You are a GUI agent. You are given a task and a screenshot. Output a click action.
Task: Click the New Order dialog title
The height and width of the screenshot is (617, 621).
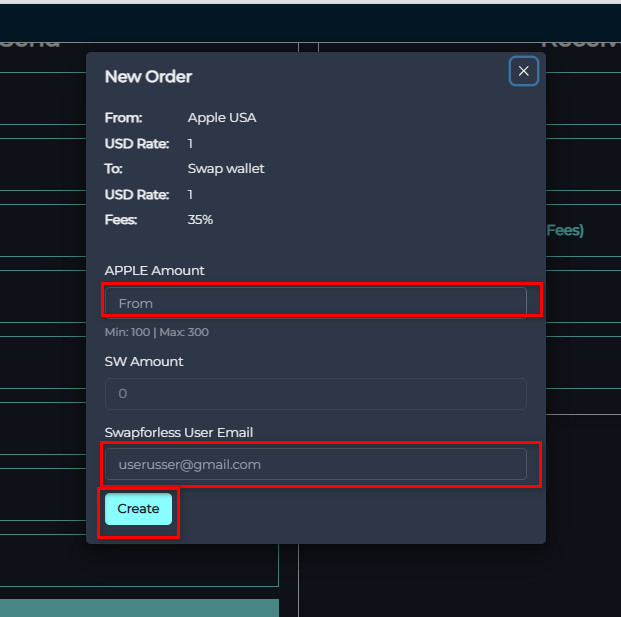point(148,77)
